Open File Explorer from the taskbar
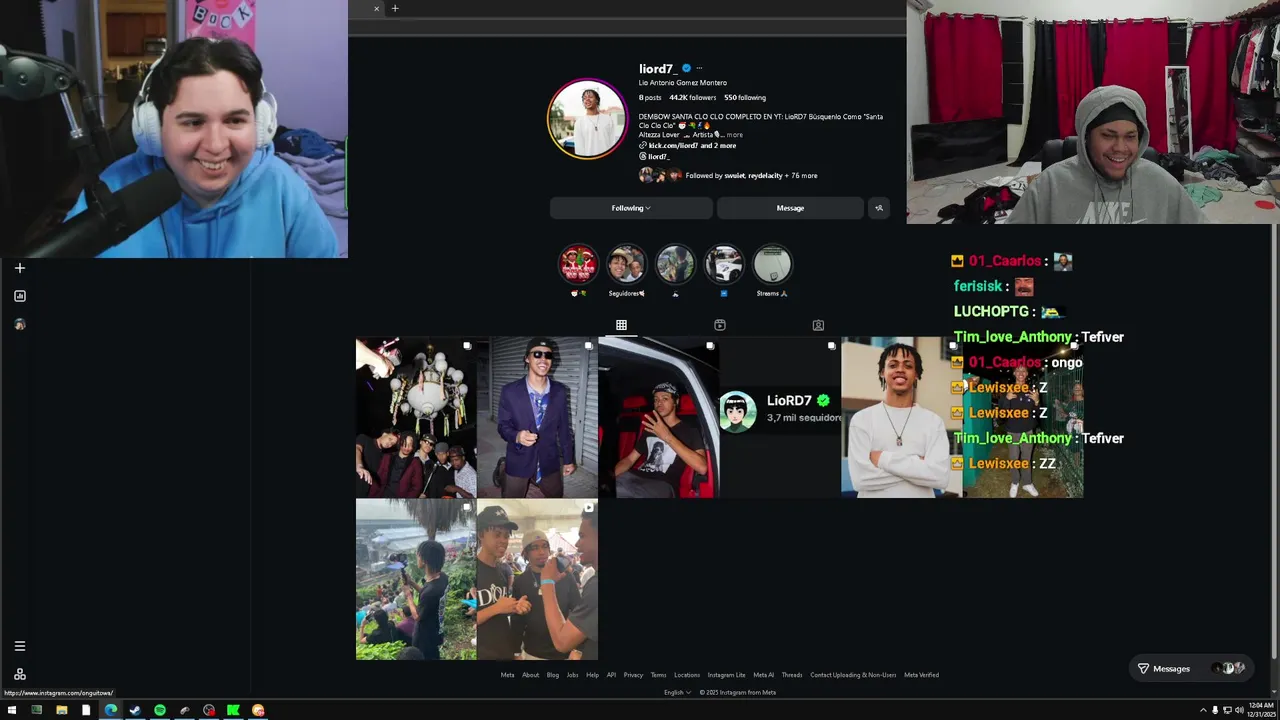The image size is (1280, 720). 61,711
